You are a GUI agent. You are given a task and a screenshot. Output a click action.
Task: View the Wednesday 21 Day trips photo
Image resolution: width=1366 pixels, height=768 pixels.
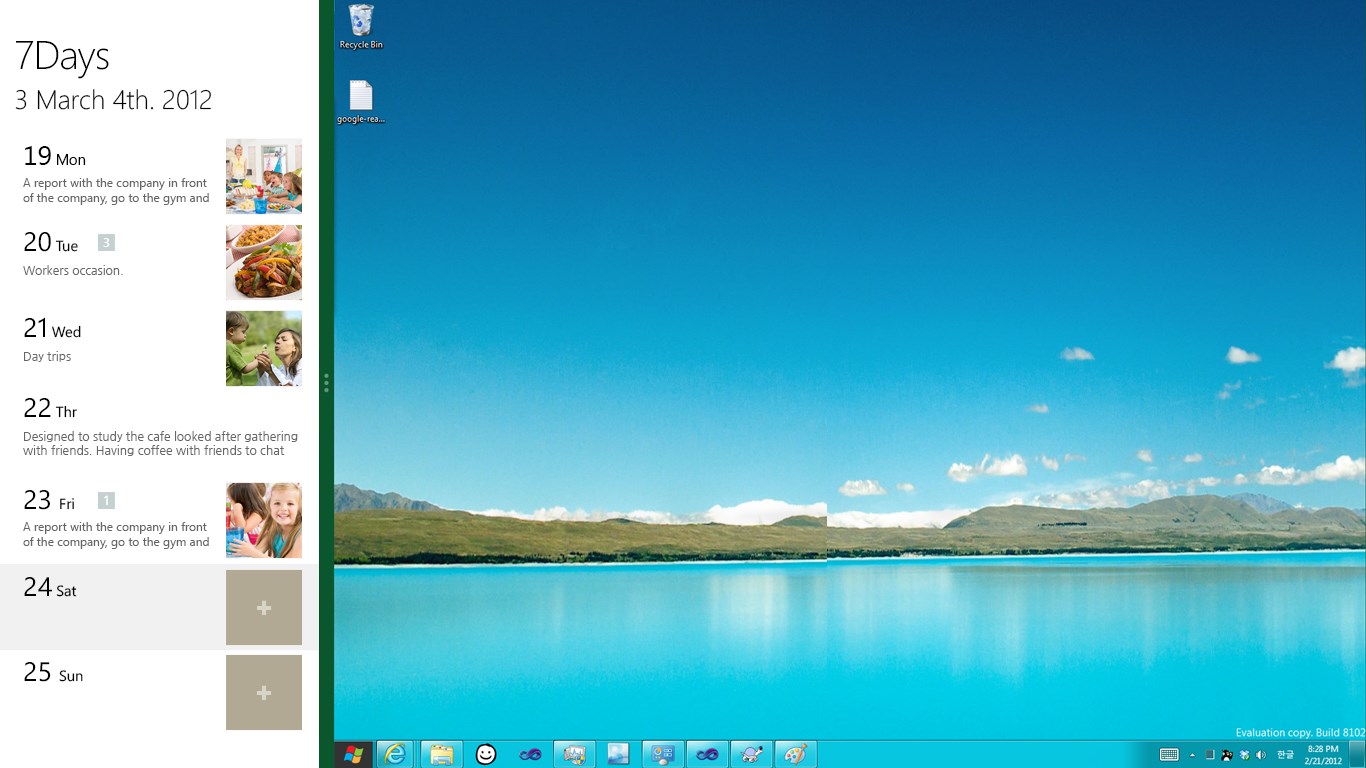point(263,348)
